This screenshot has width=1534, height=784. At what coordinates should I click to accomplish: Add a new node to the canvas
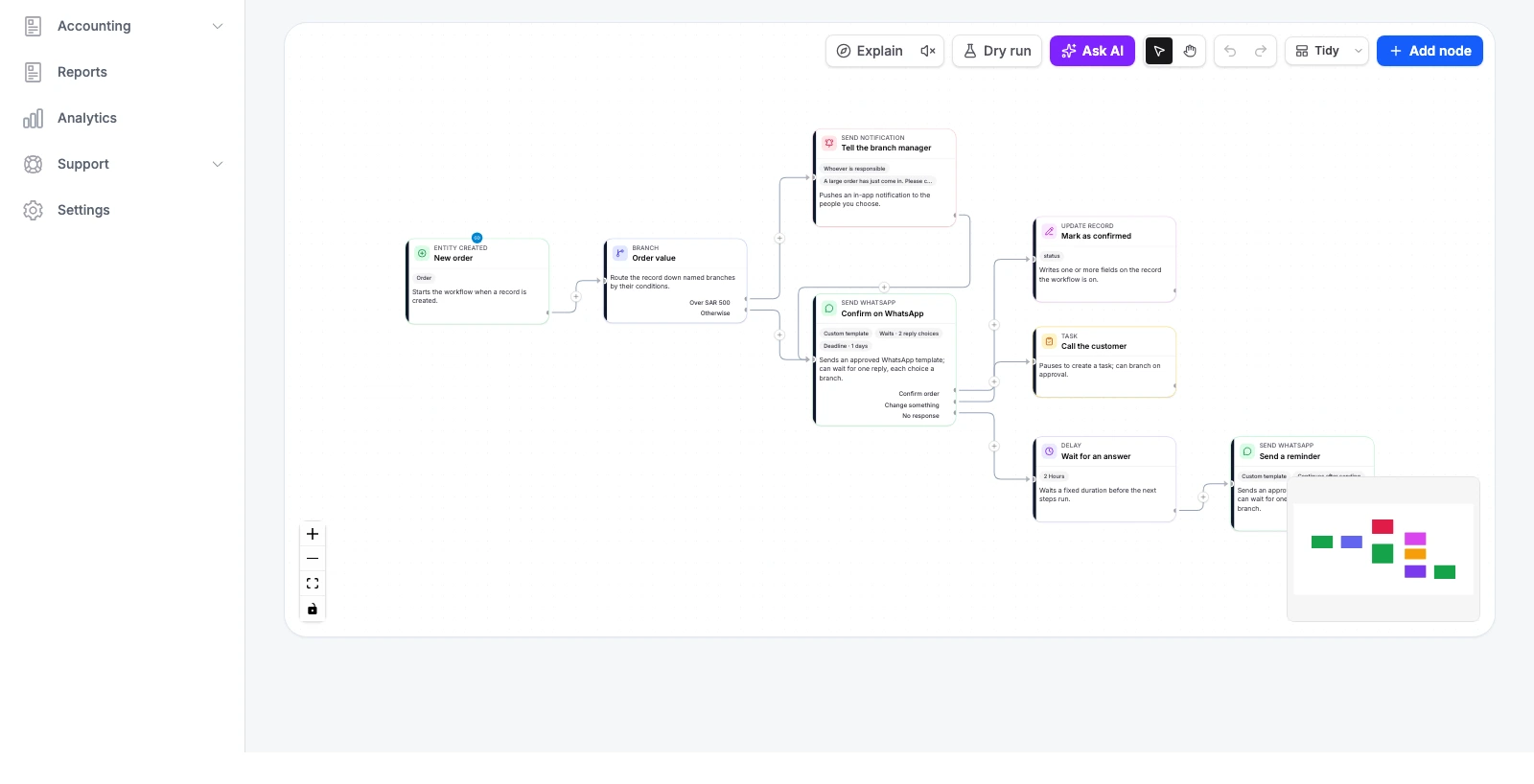[x=1429, y=51]
